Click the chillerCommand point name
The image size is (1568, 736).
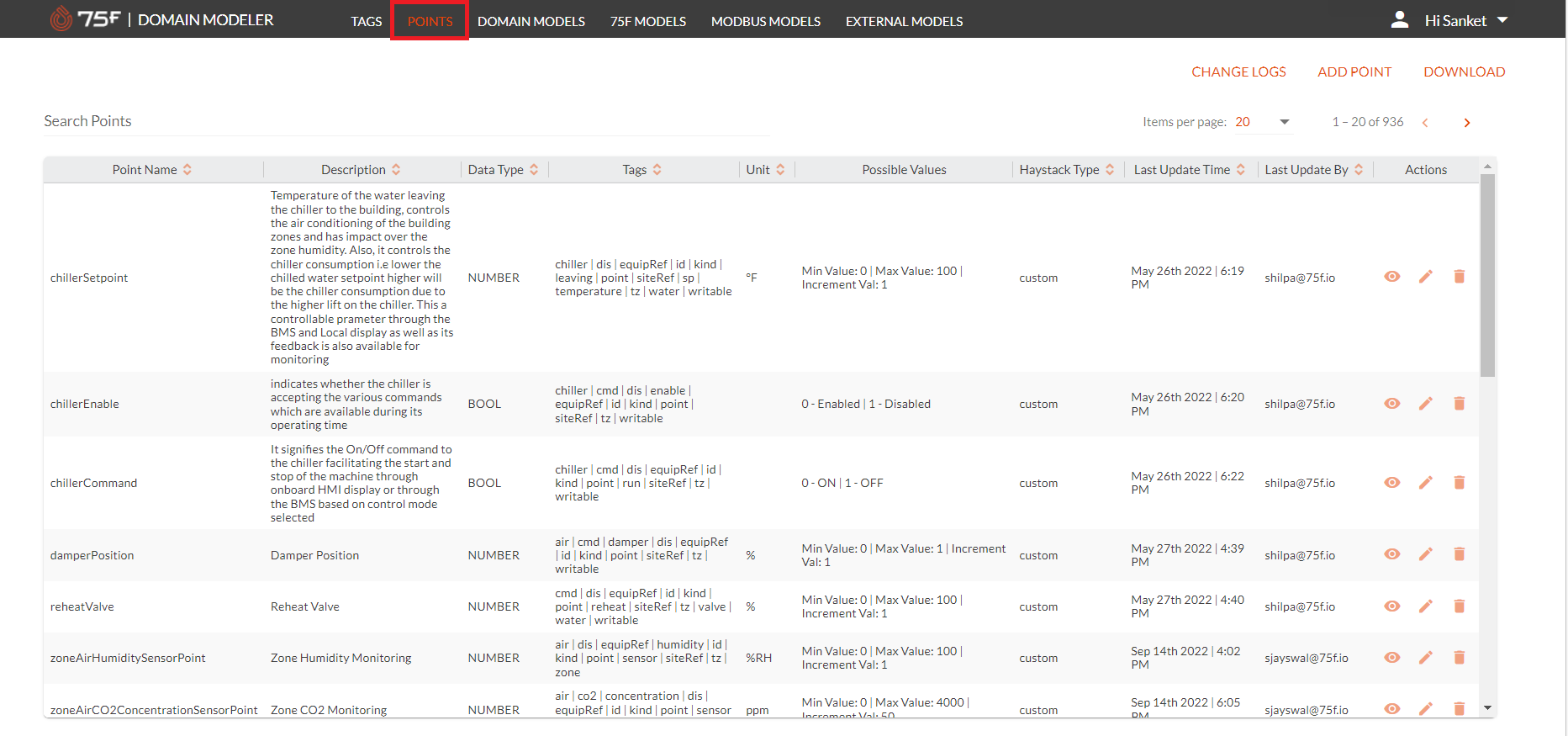(x=93, y=483)
